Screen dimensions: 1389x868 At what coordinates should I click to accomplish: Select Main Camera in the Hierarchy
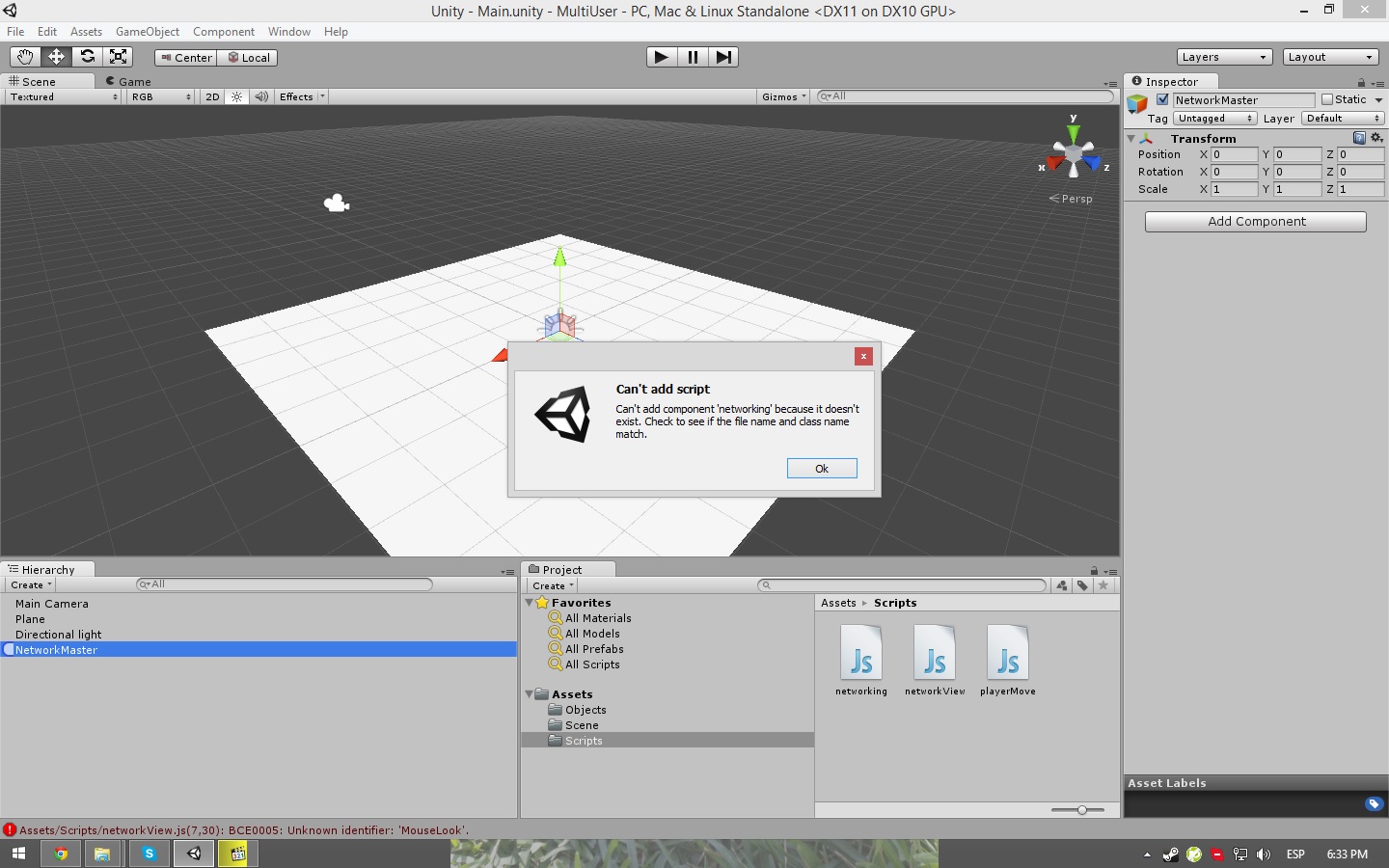[x=51, y=603]
